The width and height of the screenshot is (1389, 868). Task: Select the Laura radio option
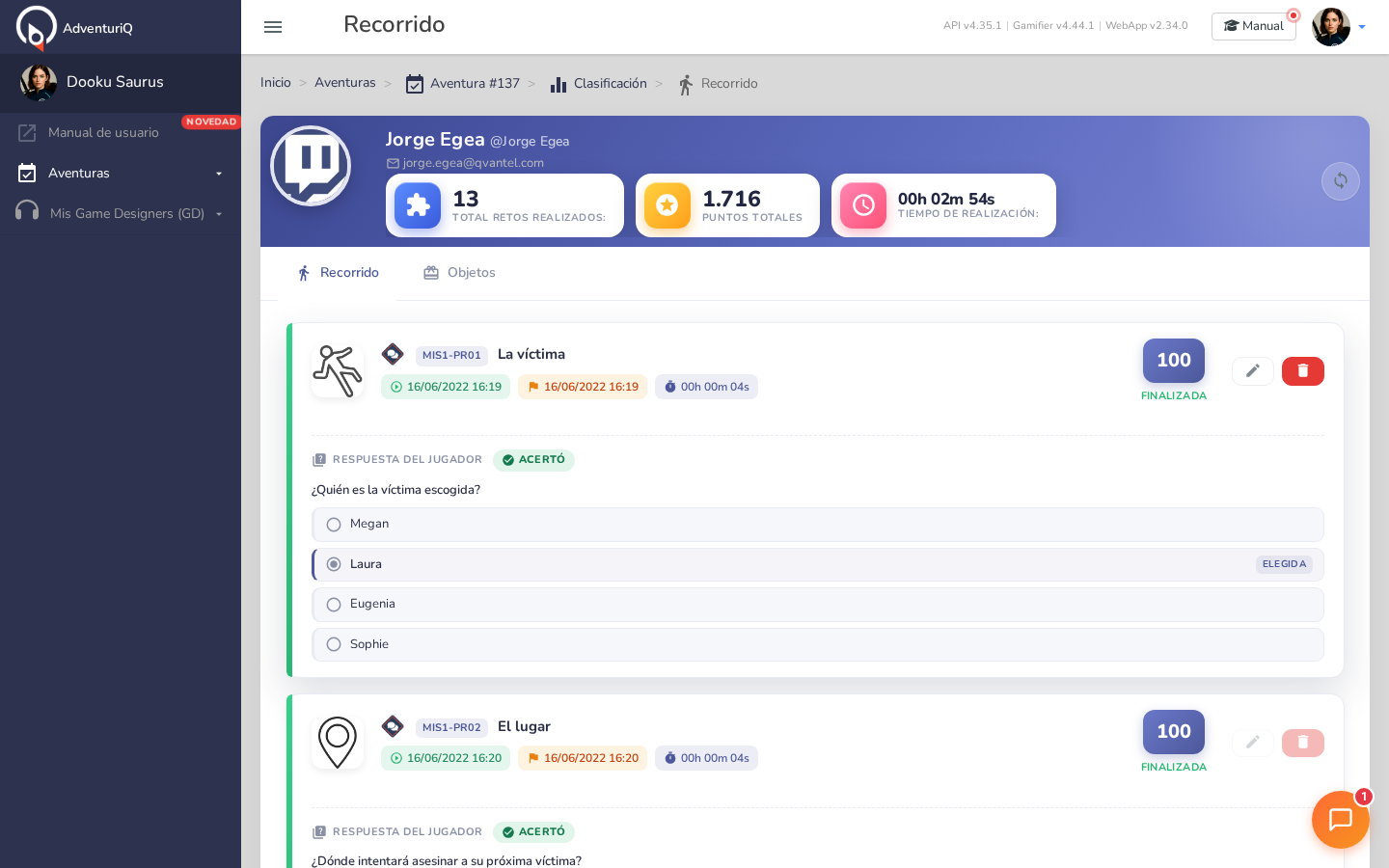(334, 564)
